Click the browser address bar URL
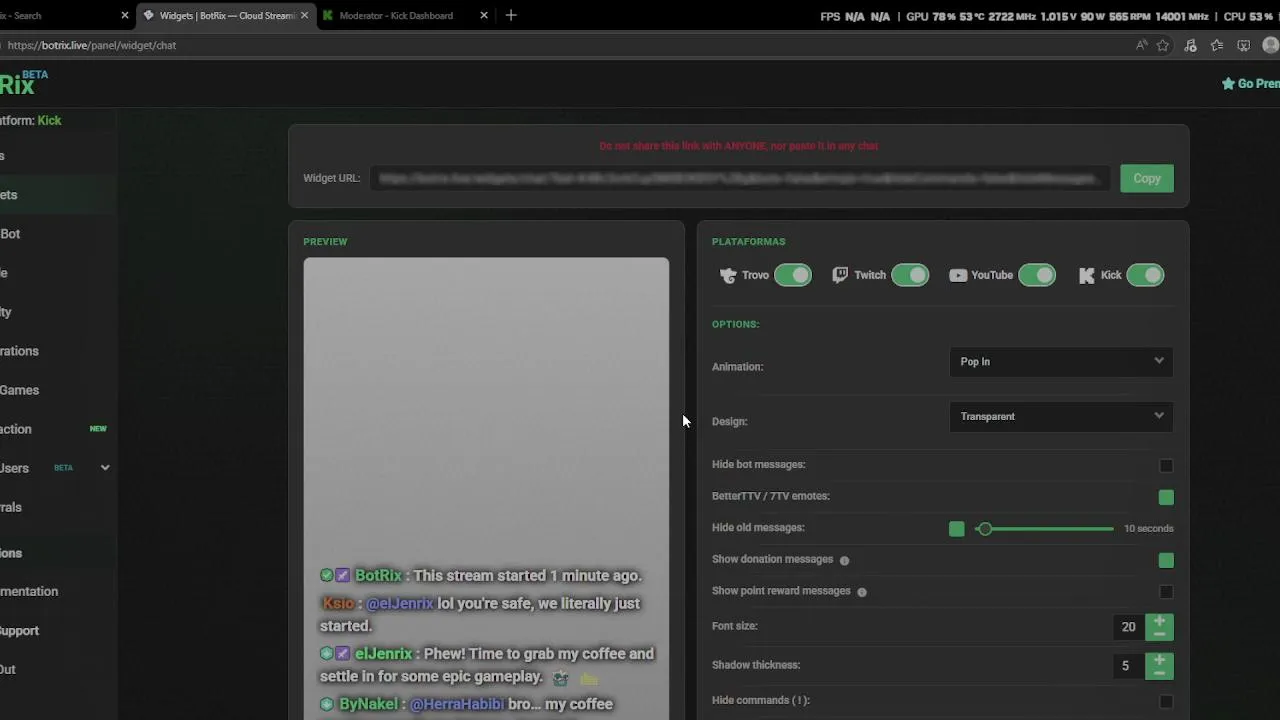 click(92, 45)
